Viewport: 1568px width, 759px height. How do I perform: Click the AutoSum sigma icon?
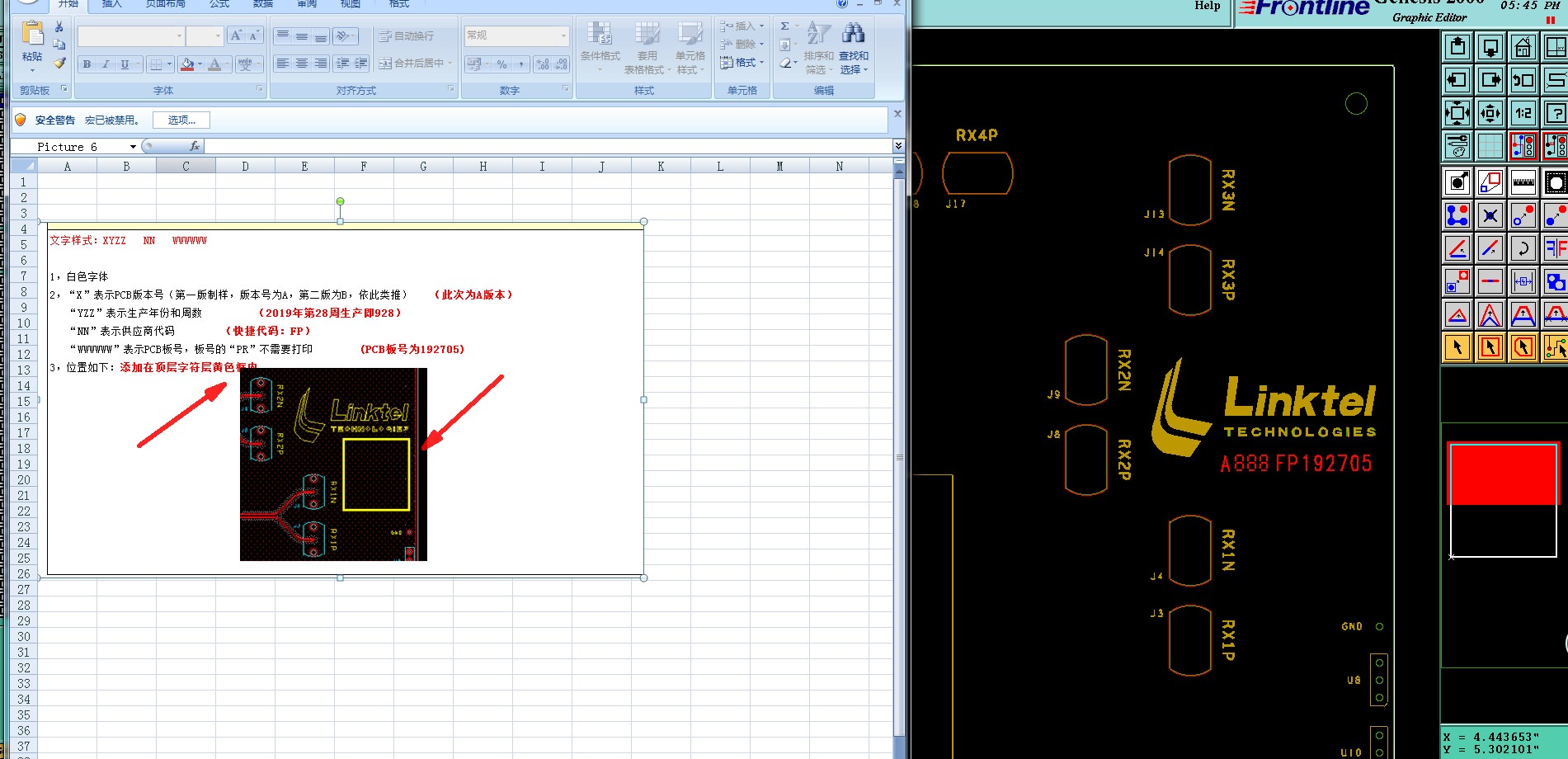(x=785, y=26)
